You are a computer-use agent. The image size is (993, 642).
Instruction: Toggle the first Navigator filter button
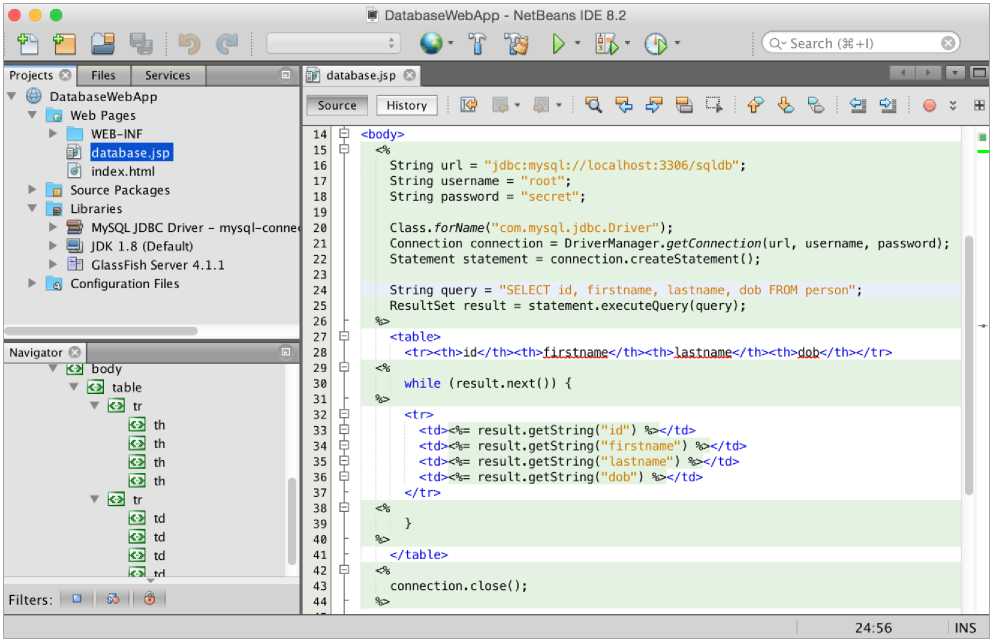[76, 599]
